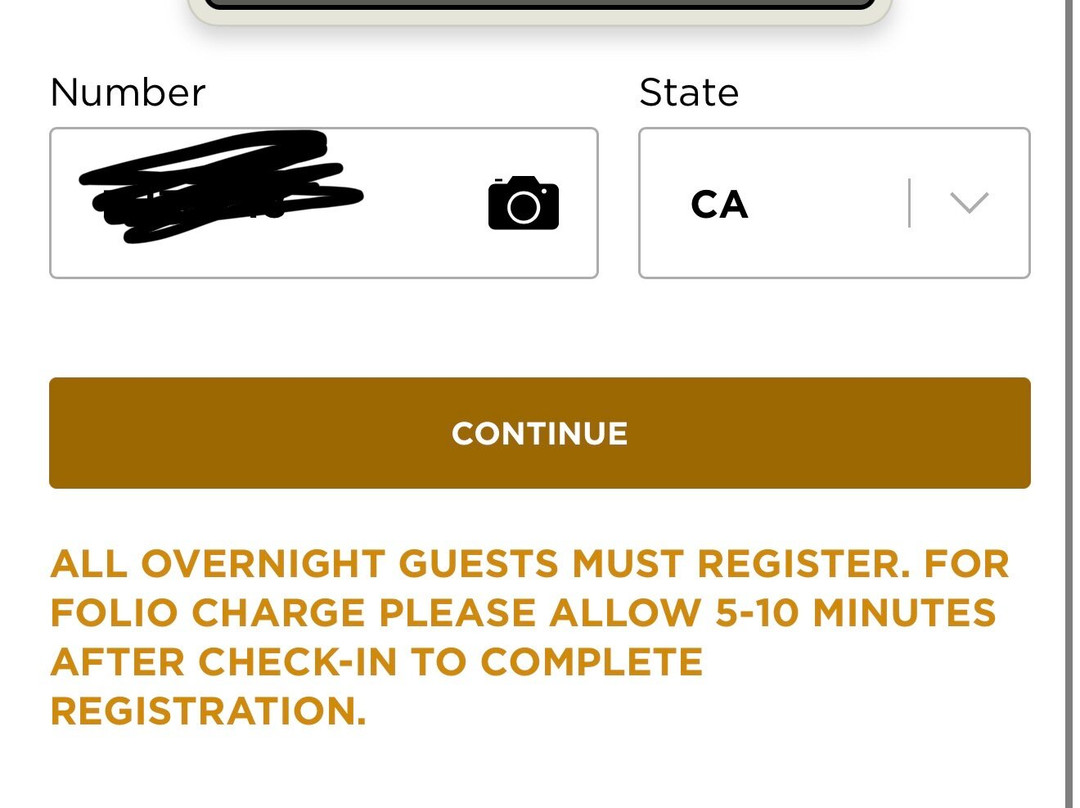
Task: Tap the camera icon to scan plate
Action: [x=523, y=203]
